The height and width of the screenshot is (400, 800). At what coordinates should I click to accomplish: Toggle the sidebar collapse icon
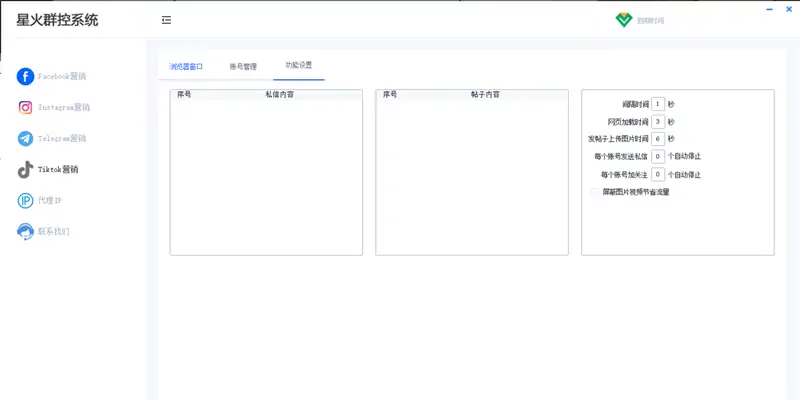166,20
